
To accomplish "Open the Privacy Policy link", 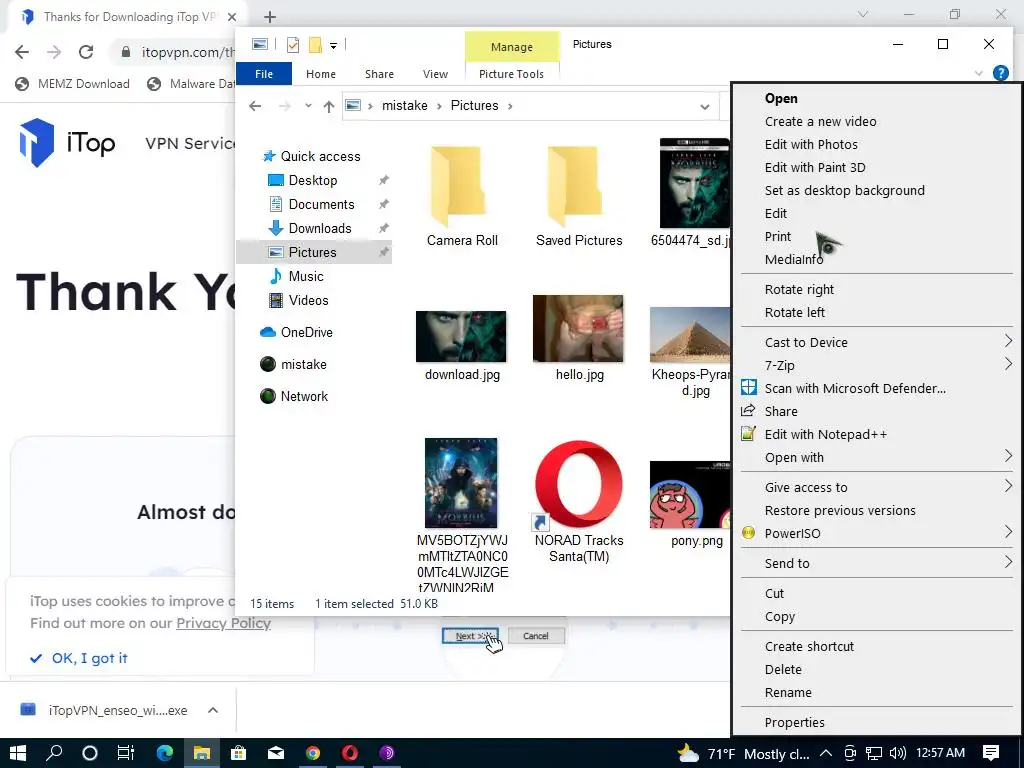I will click(x=223, y=623).
